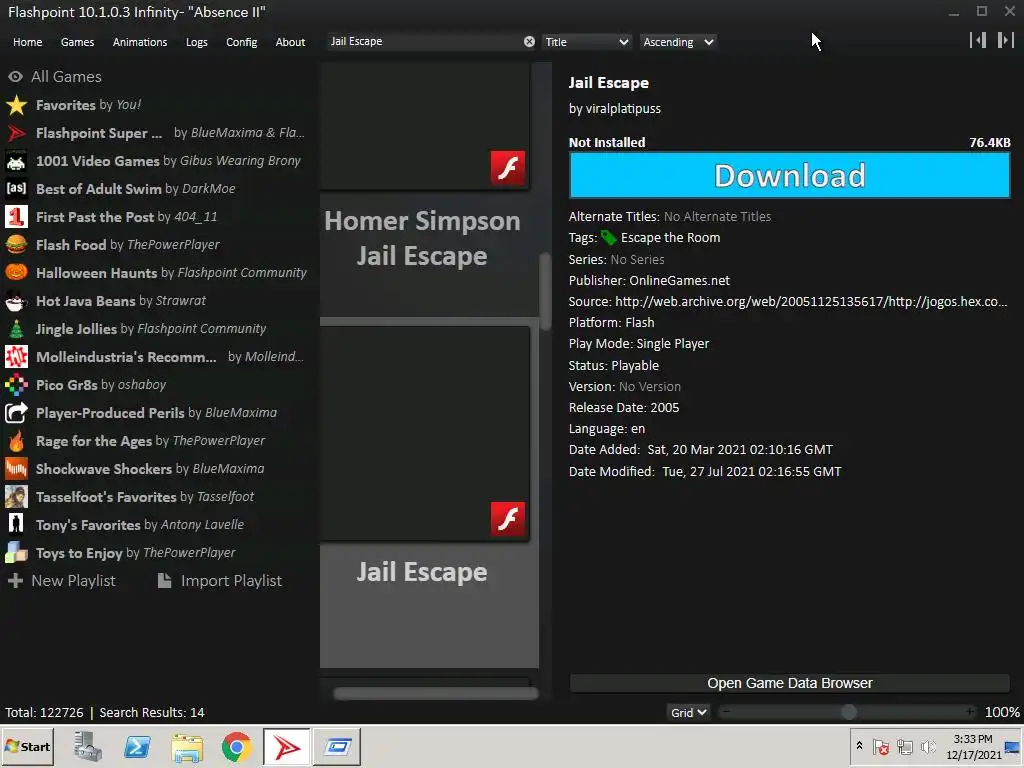Open the Config tab

point(242,42)
